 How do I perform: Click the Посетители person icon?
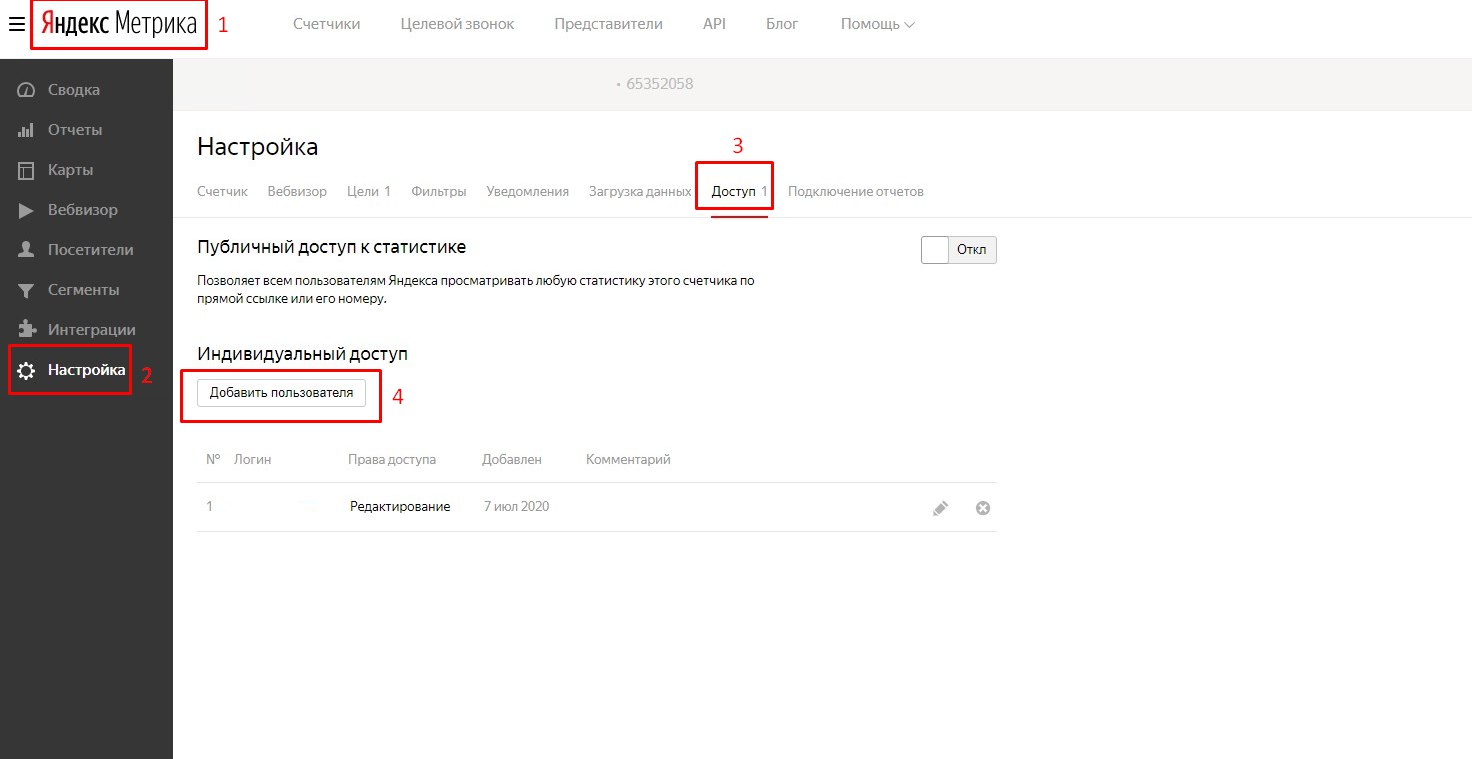(x=27, y=250)
